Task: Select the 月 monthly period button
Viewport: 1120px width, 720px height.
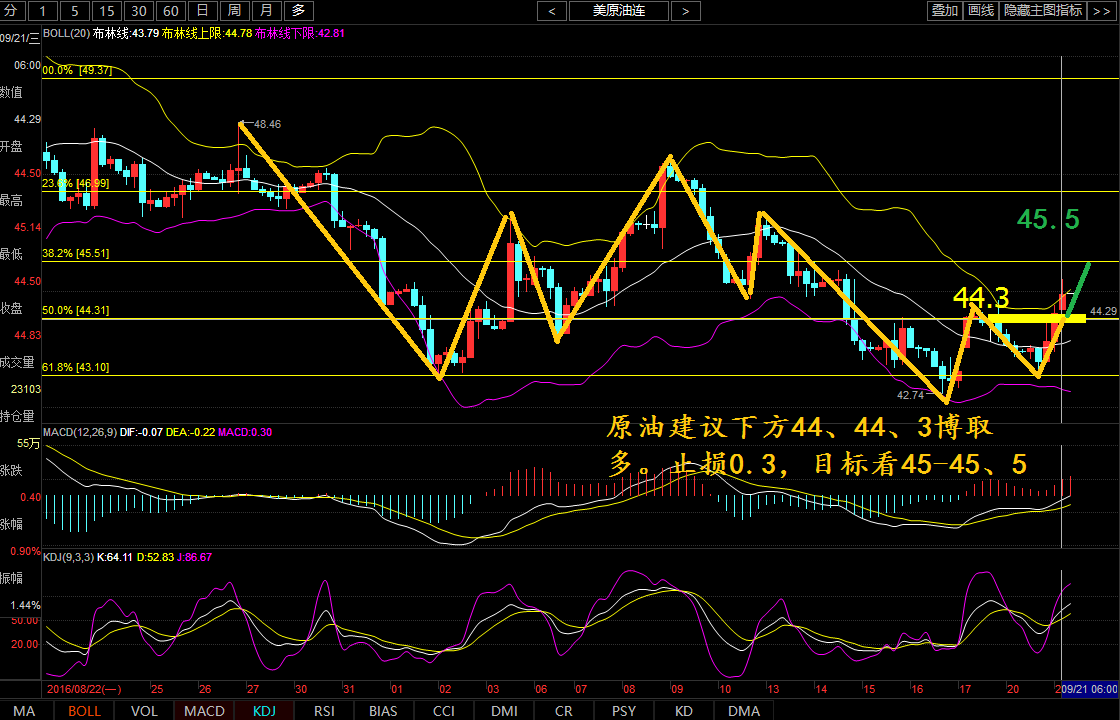Action: point(265,11)
